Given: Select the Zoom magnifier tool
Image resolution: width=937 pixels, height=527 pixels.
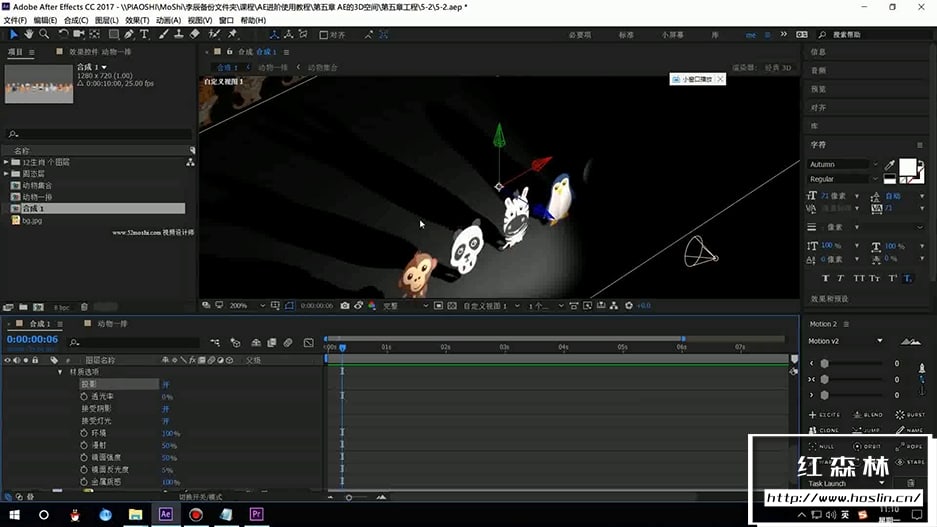Looking at the screenshot, I should 44,35.
